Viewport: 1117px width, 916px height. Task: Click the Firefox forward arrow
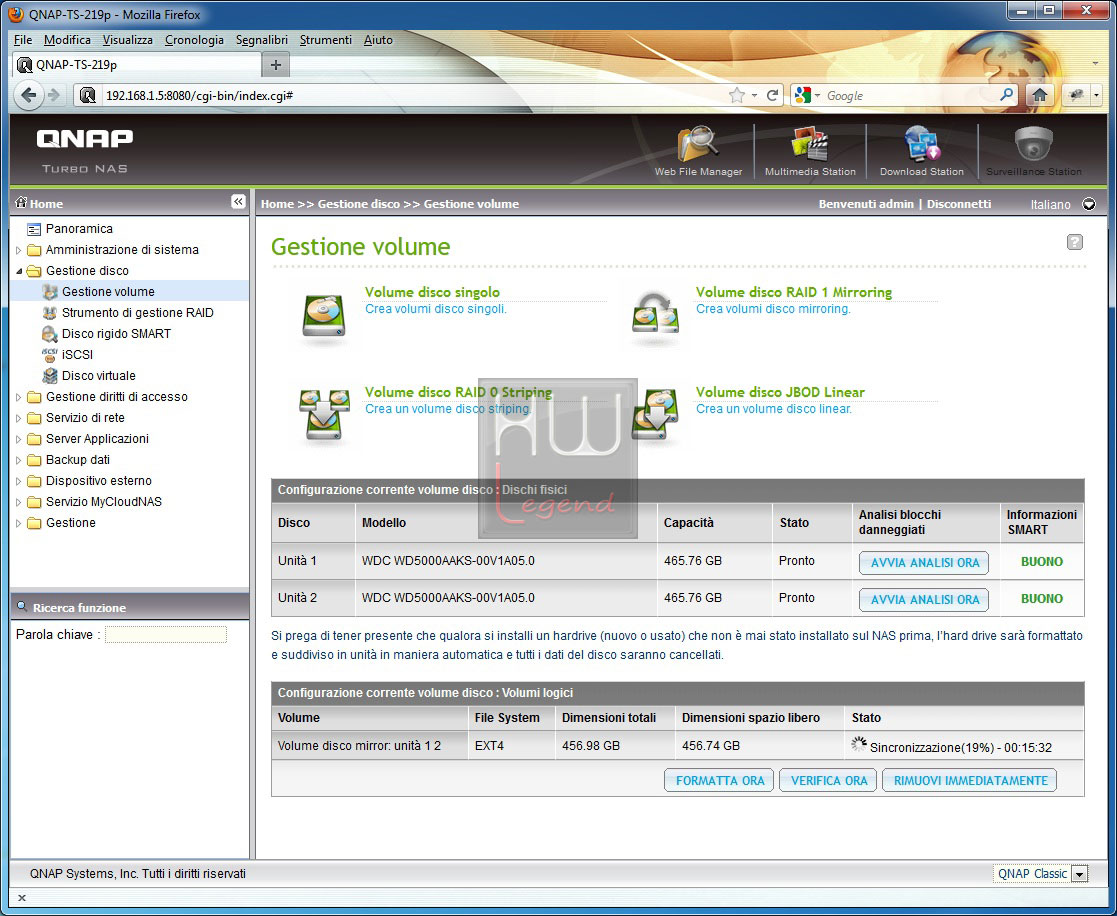click(x=53, y=95)
